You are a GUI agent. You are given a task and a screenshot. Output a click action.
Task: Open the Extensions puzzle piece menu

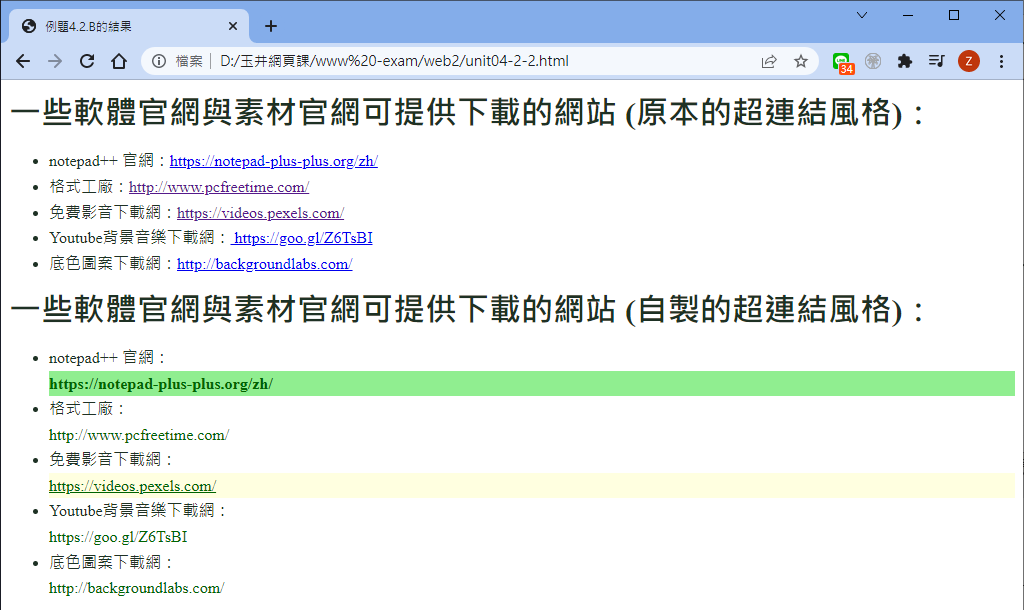905,61
